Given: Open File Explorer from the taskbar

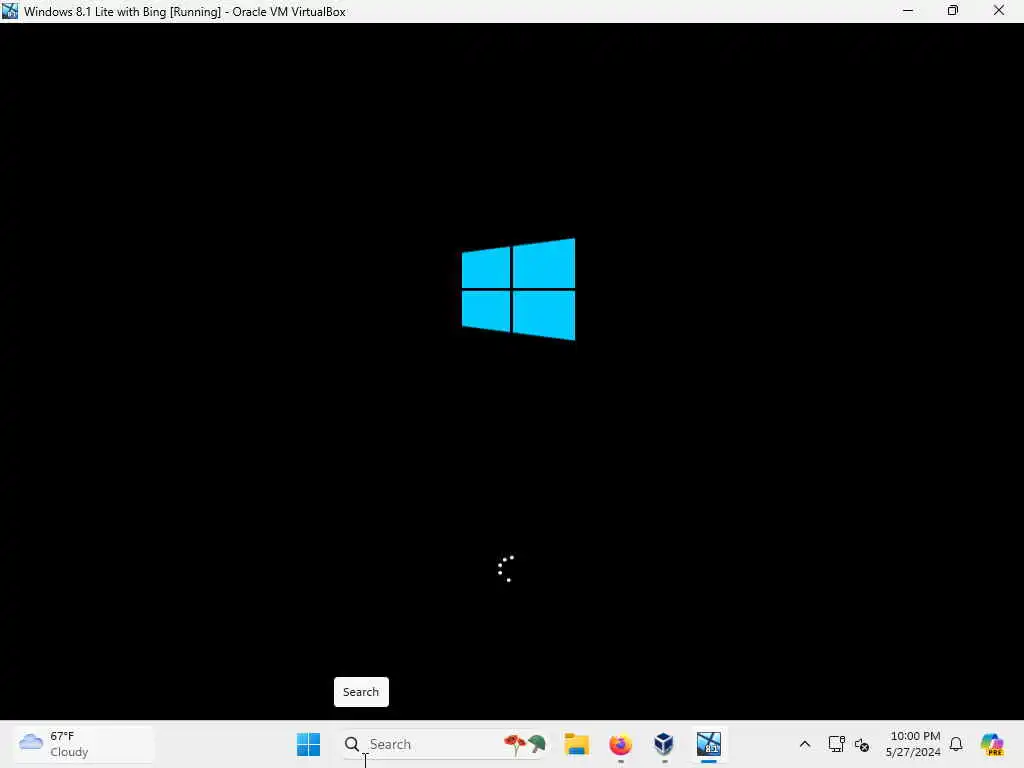Looking at the screenshot, I should click(x=577, y=744).
